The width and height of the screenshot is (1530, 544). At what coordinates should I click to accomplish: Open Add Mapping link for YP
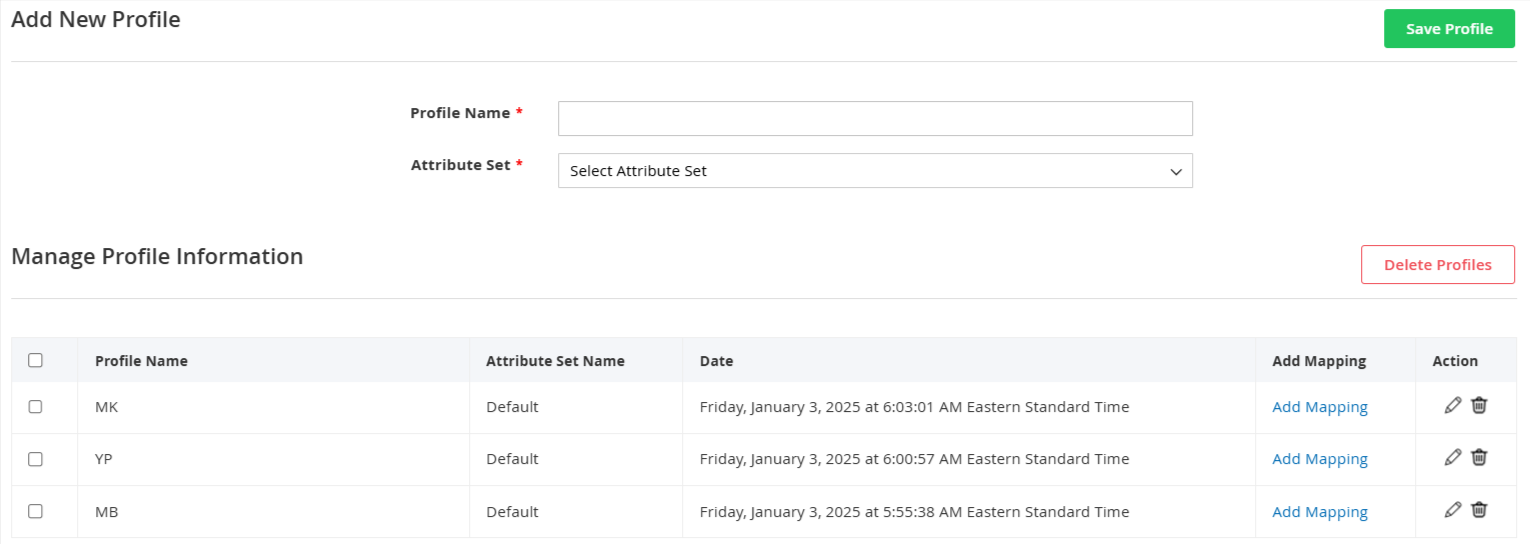pos(1320,459)
